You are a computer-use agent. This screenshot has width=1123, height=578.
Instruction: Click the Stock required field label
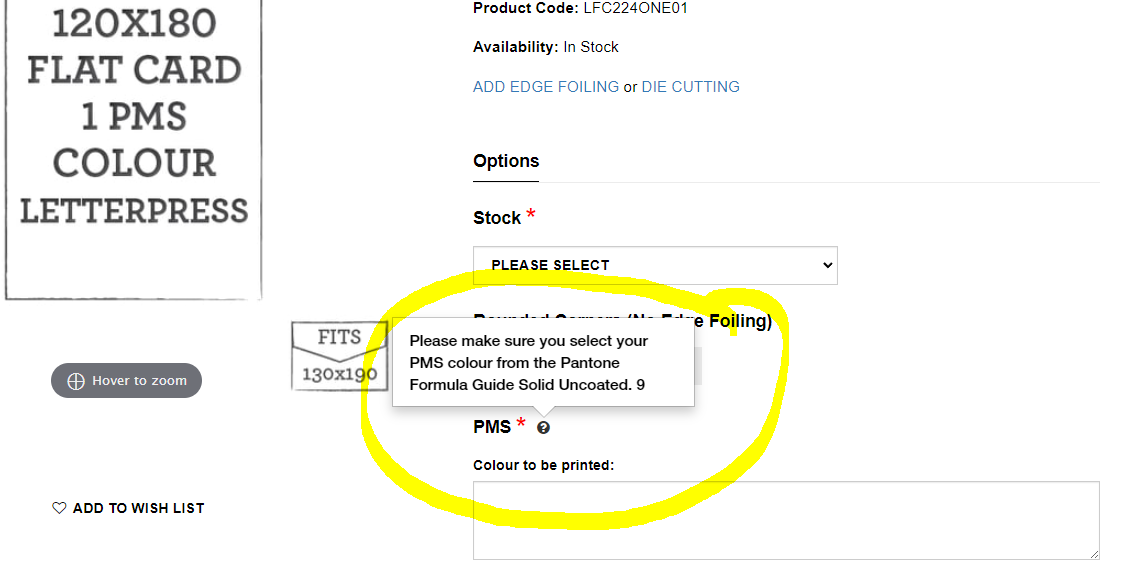point(497,218)
